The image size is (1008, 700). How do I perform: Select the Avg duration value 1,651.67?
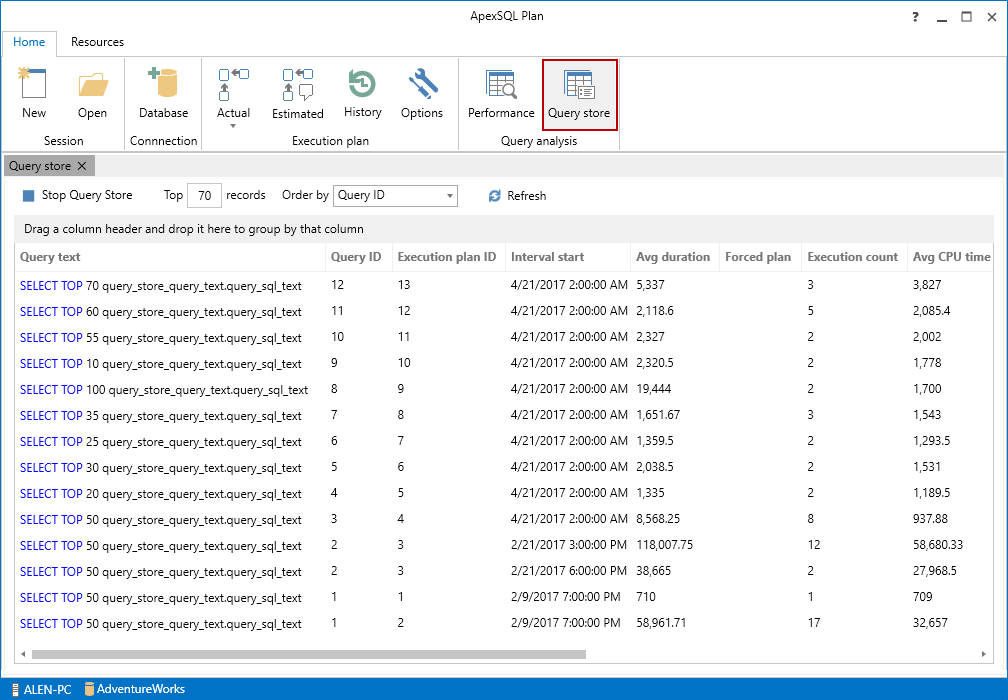658,415
